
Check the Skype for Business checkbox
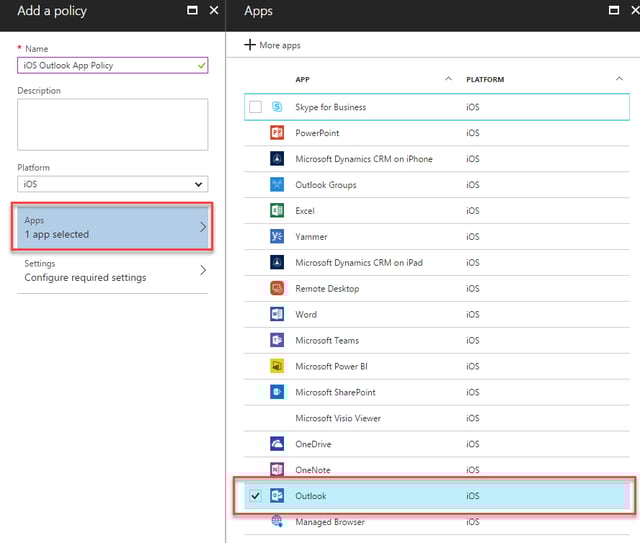coord(256,107)
